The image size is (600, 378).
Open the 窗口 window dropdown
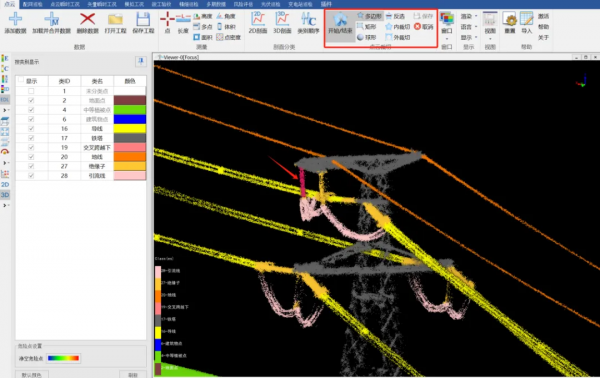tap(447, 26)
